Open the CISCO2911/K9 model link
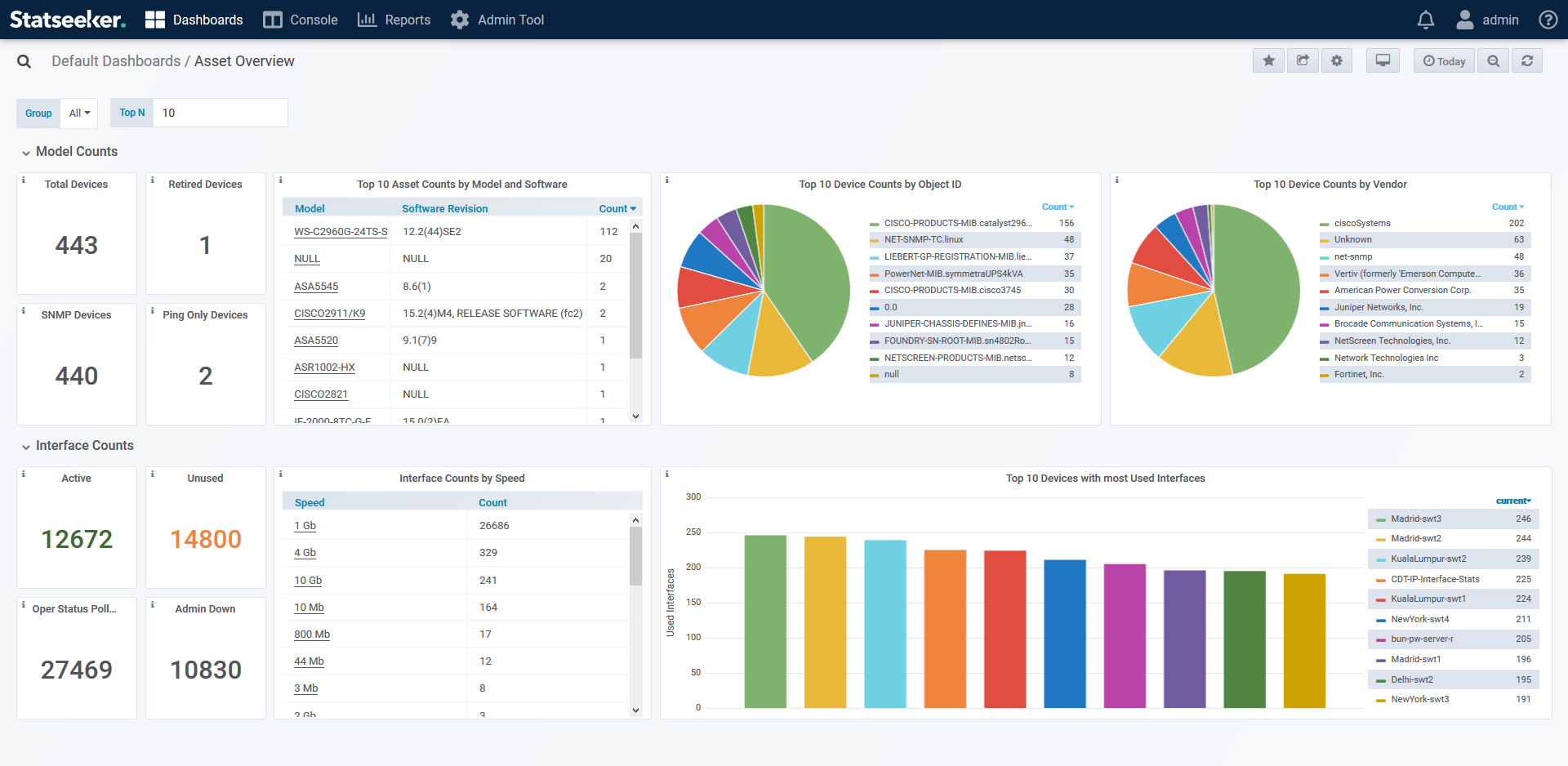 click(330, 314)
